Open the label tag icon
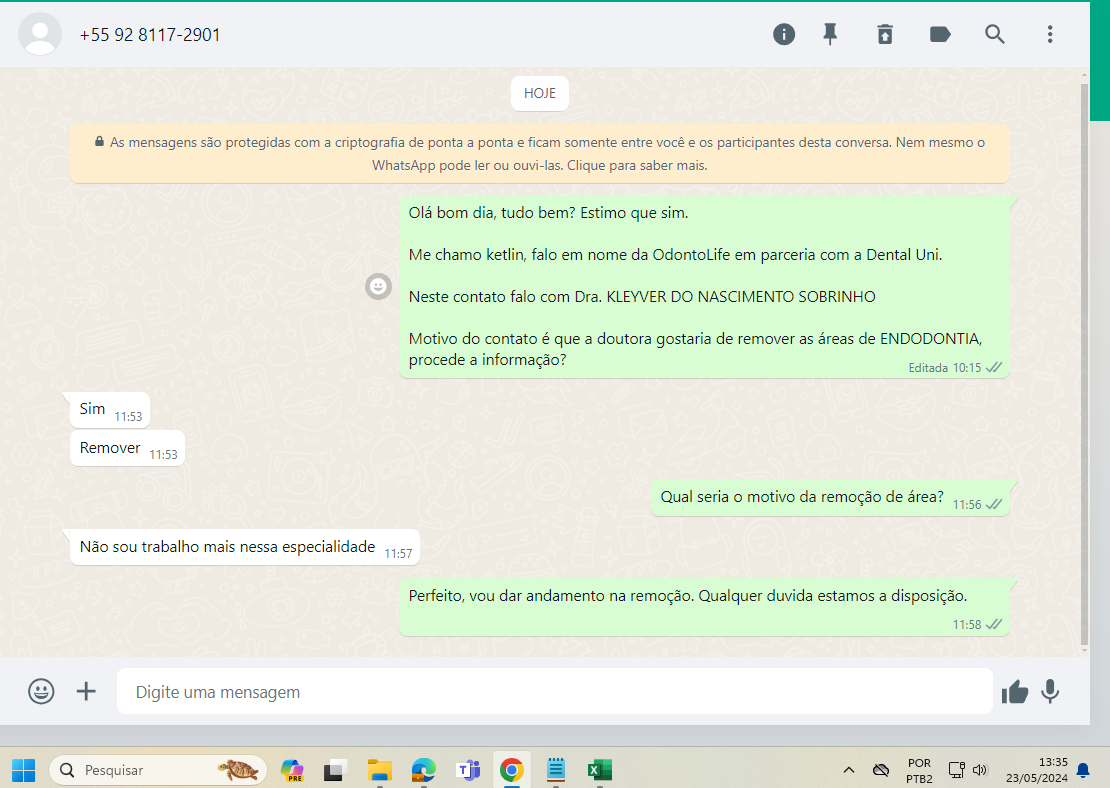This screenshot has width=1110, height=788. 939,34
